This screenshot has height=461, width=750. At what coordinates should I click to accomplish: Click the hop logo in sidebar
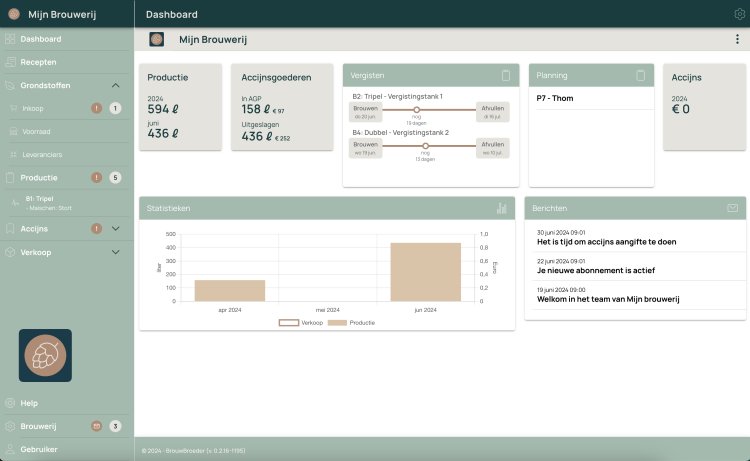tap(45, 355)
